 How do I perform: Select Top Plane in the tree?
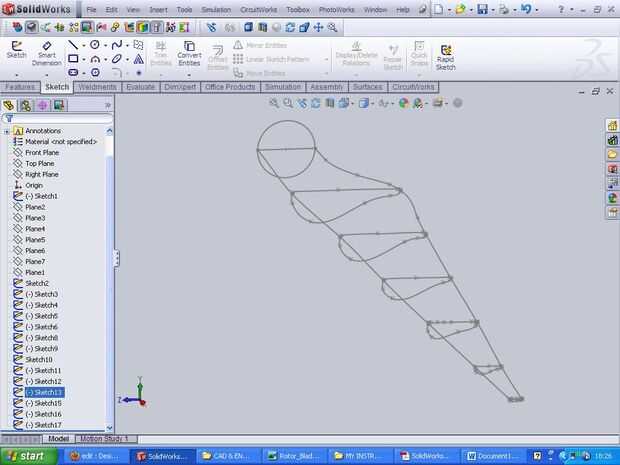pyautogui.click(x=40, y=164)
